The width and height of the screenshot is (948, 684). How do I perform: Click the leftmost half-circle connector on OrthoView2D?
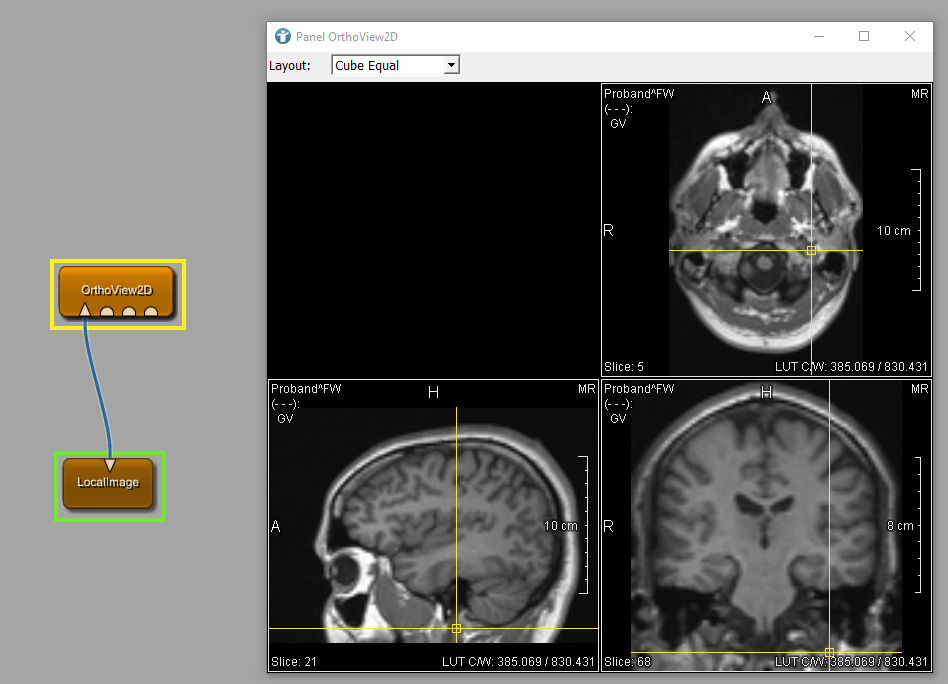(x=107, y=313)
